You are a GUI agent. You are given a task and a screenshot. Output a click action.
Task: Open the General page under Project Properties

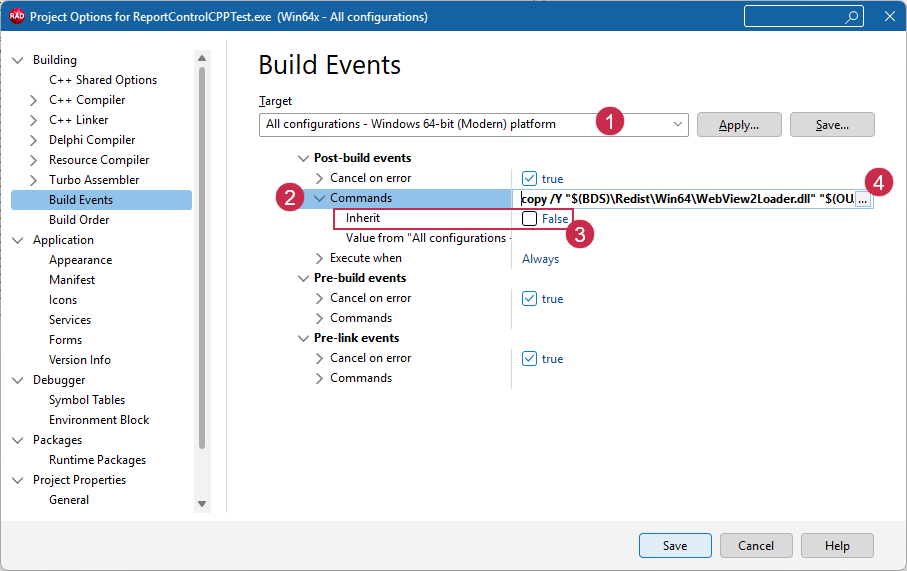tap(69, 500)
